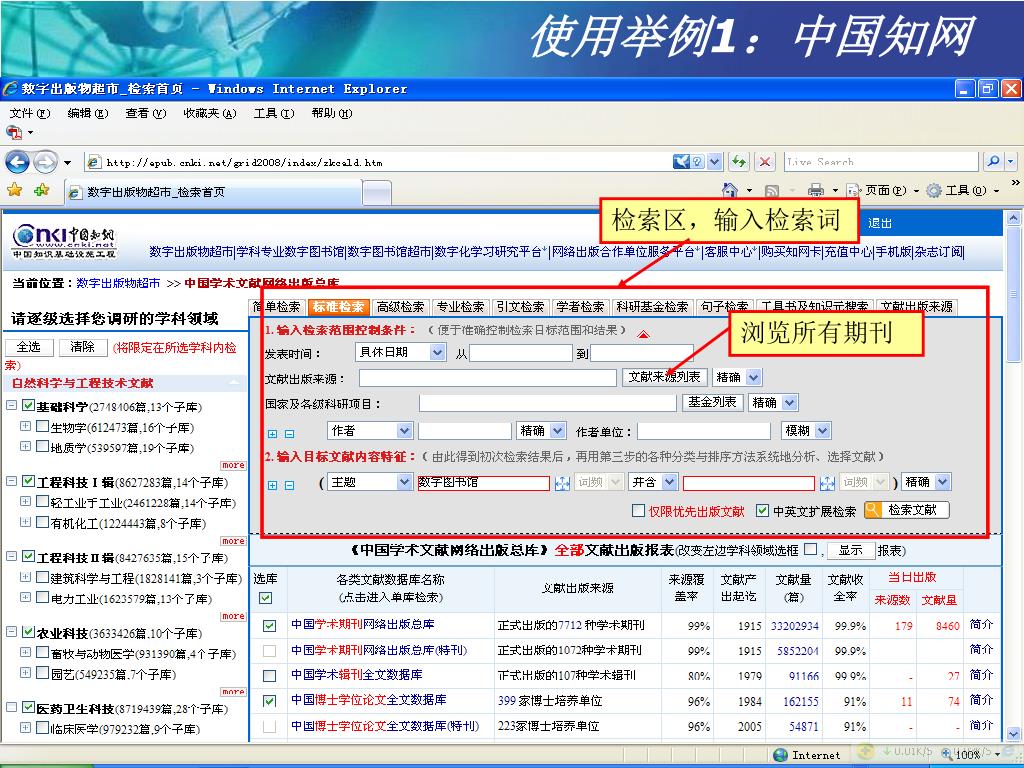
Task: Click the browser Back arrow button
Action: (x=16, y=162)
